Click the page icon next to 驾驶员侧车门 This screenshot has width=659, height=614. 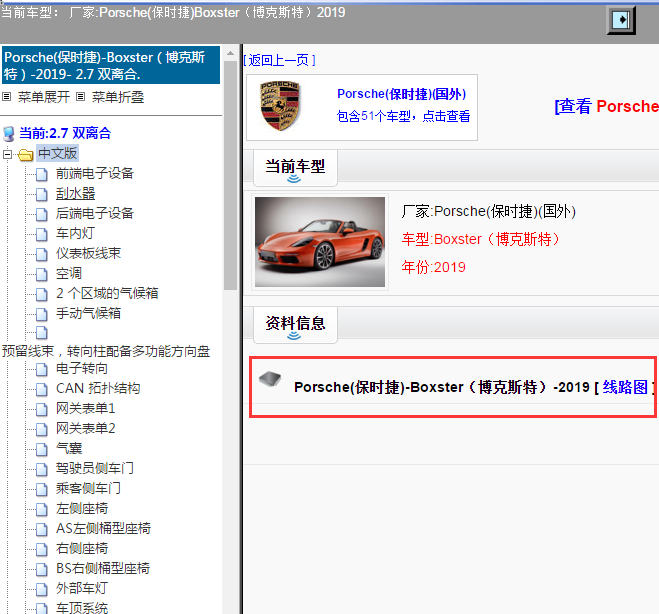42,469
